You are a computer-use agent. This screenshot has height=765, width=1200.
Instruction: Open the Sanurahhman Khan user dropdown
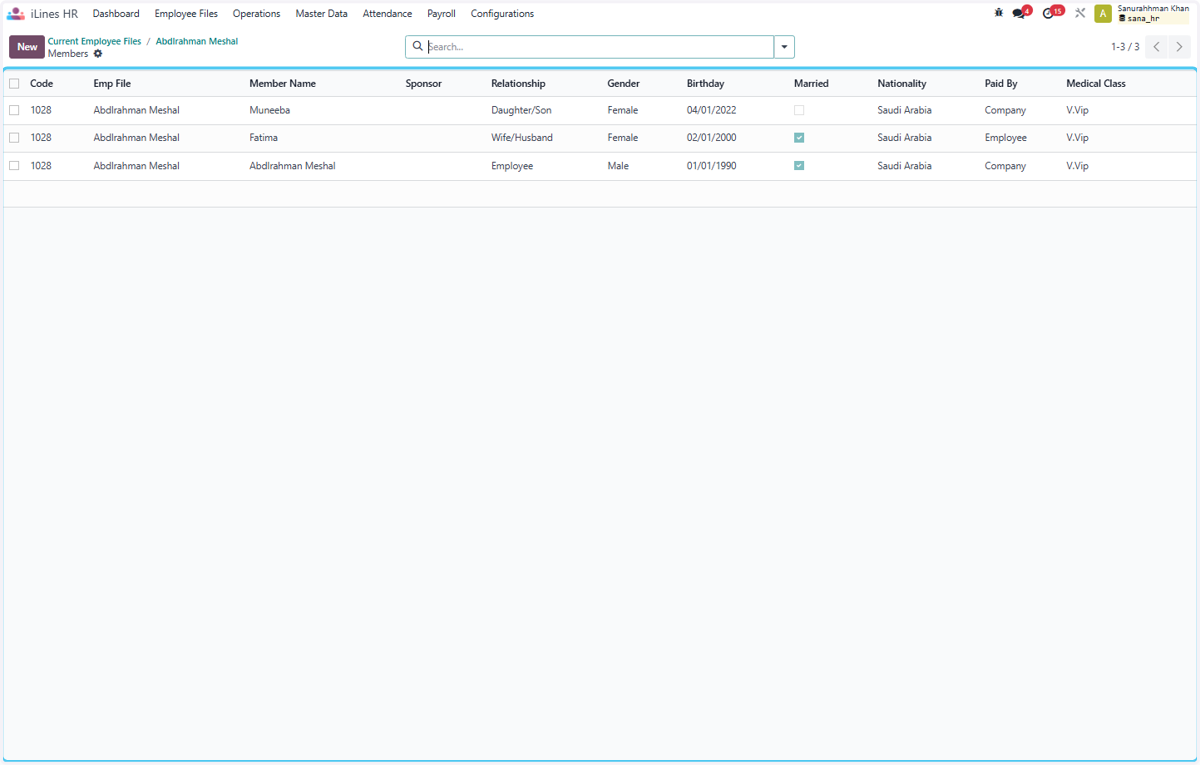[1153, 13]
